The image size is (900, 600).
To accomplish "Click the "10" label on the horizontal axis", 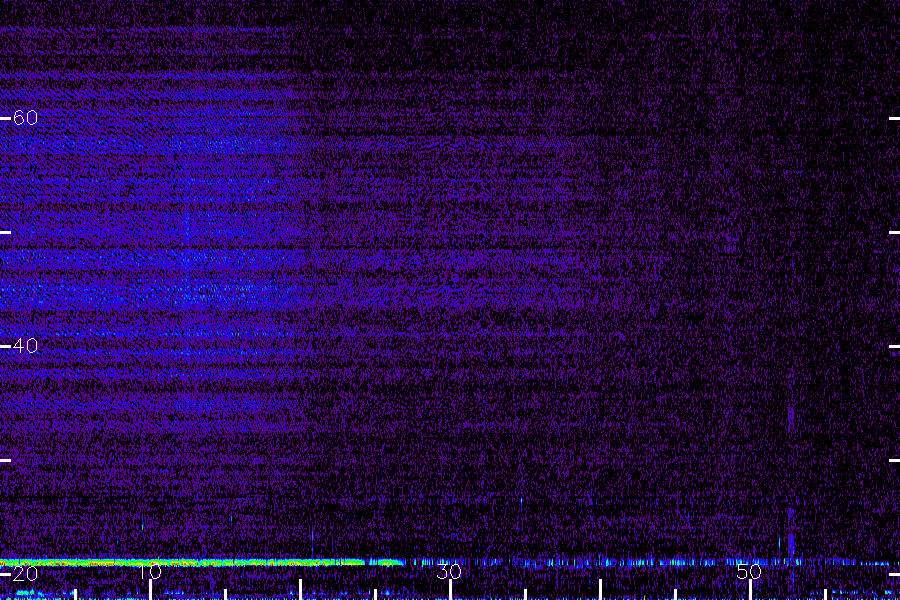I will point(150,572).
